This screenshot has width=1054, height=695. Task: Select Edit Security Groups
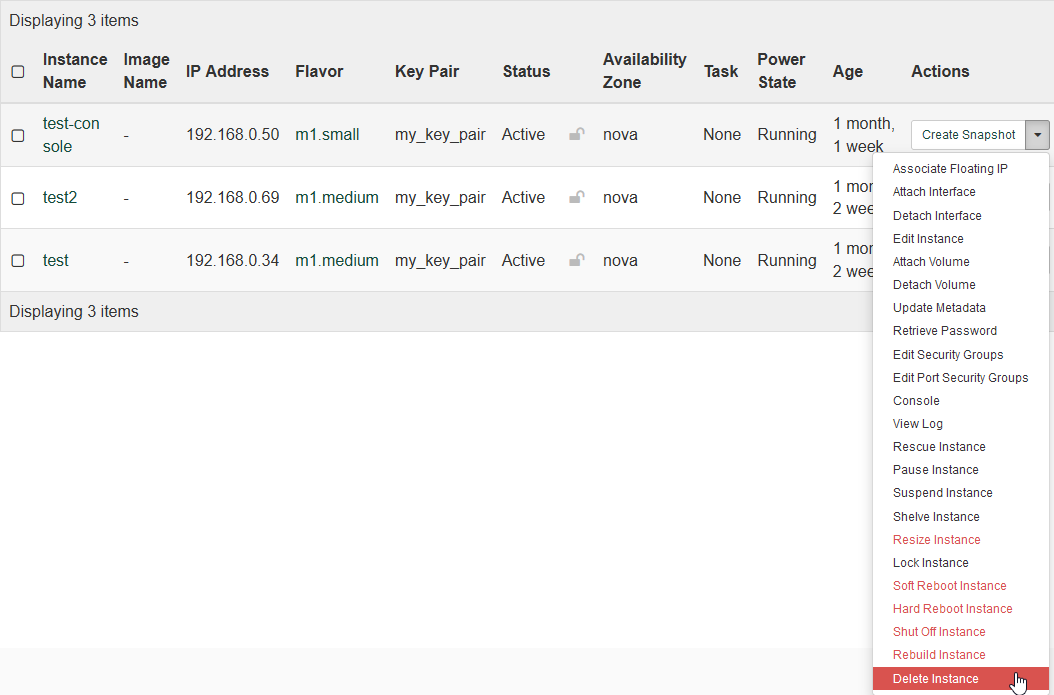click(948, 355)
